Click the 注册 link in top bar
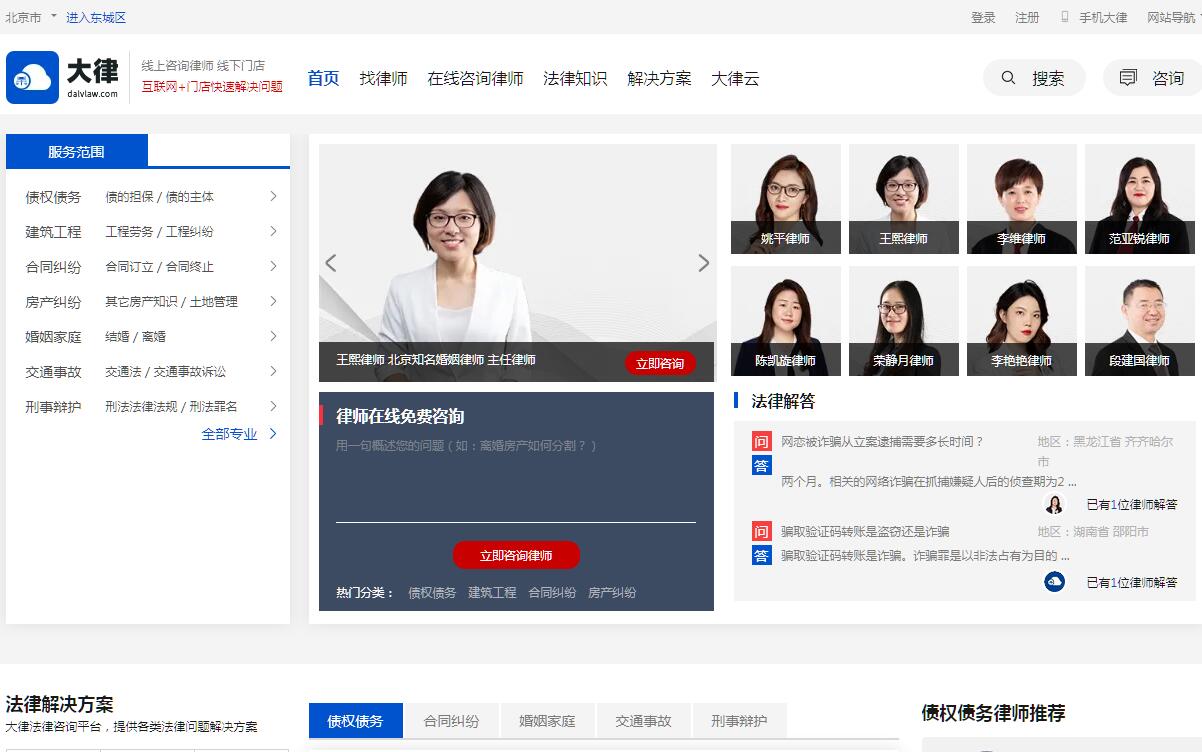 point(1027,17)
